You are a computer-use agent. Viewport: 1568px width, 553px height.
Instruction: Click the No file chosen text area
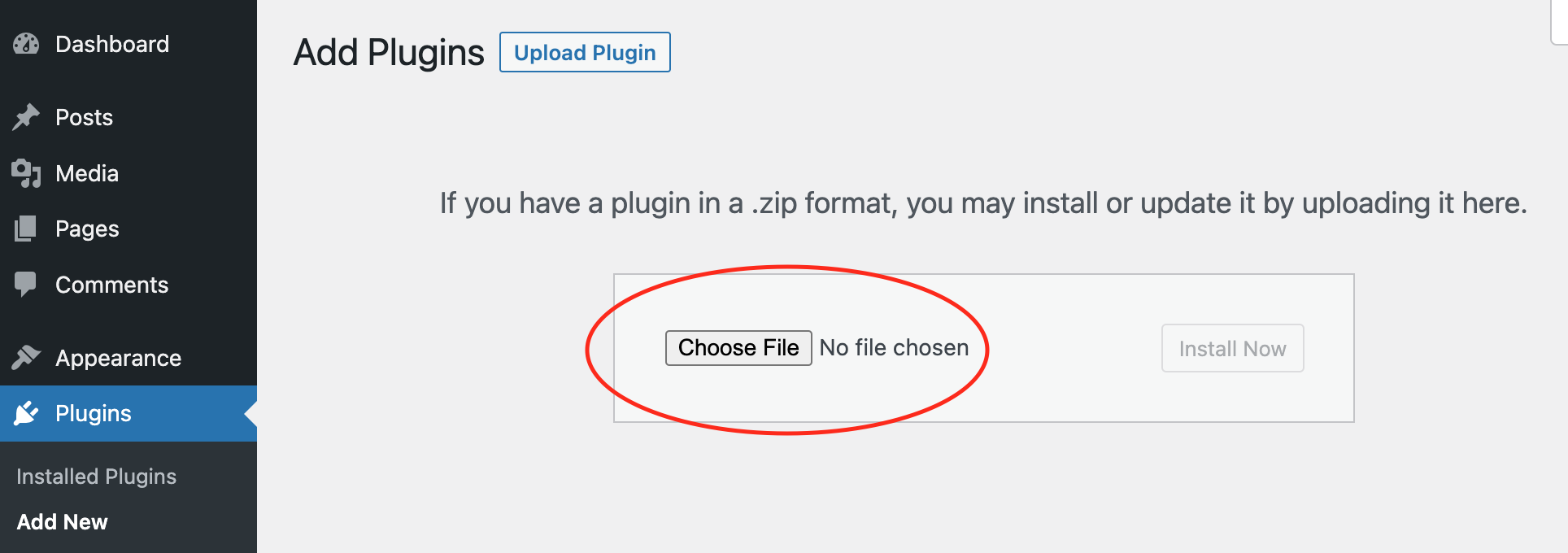894,347
